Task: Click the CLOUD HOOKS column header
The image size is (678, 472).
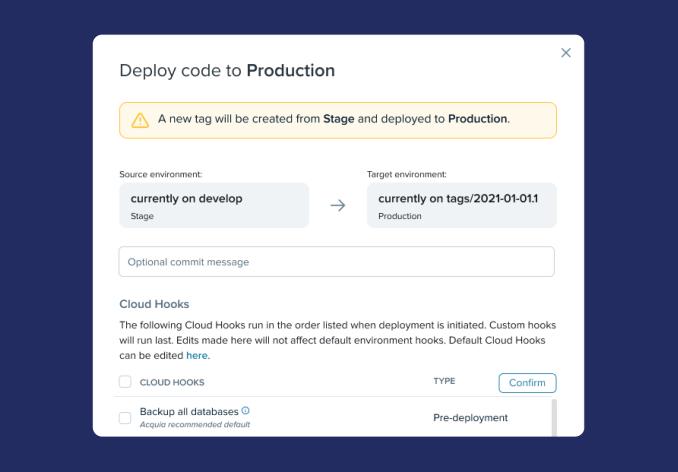Action: pos(172,382)
